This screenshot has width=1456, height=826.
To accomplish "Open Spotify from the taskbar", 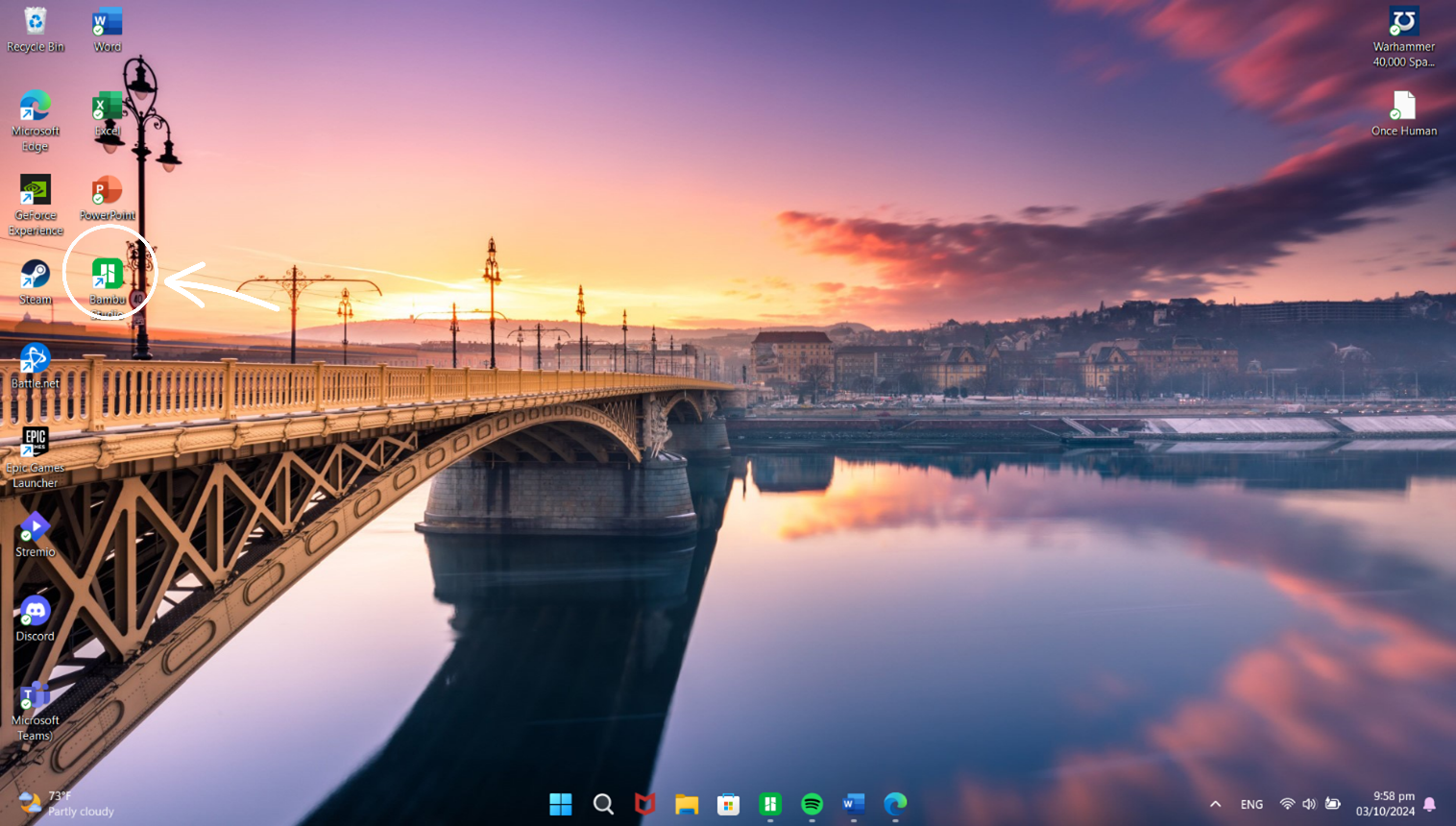I will point(812,804).
